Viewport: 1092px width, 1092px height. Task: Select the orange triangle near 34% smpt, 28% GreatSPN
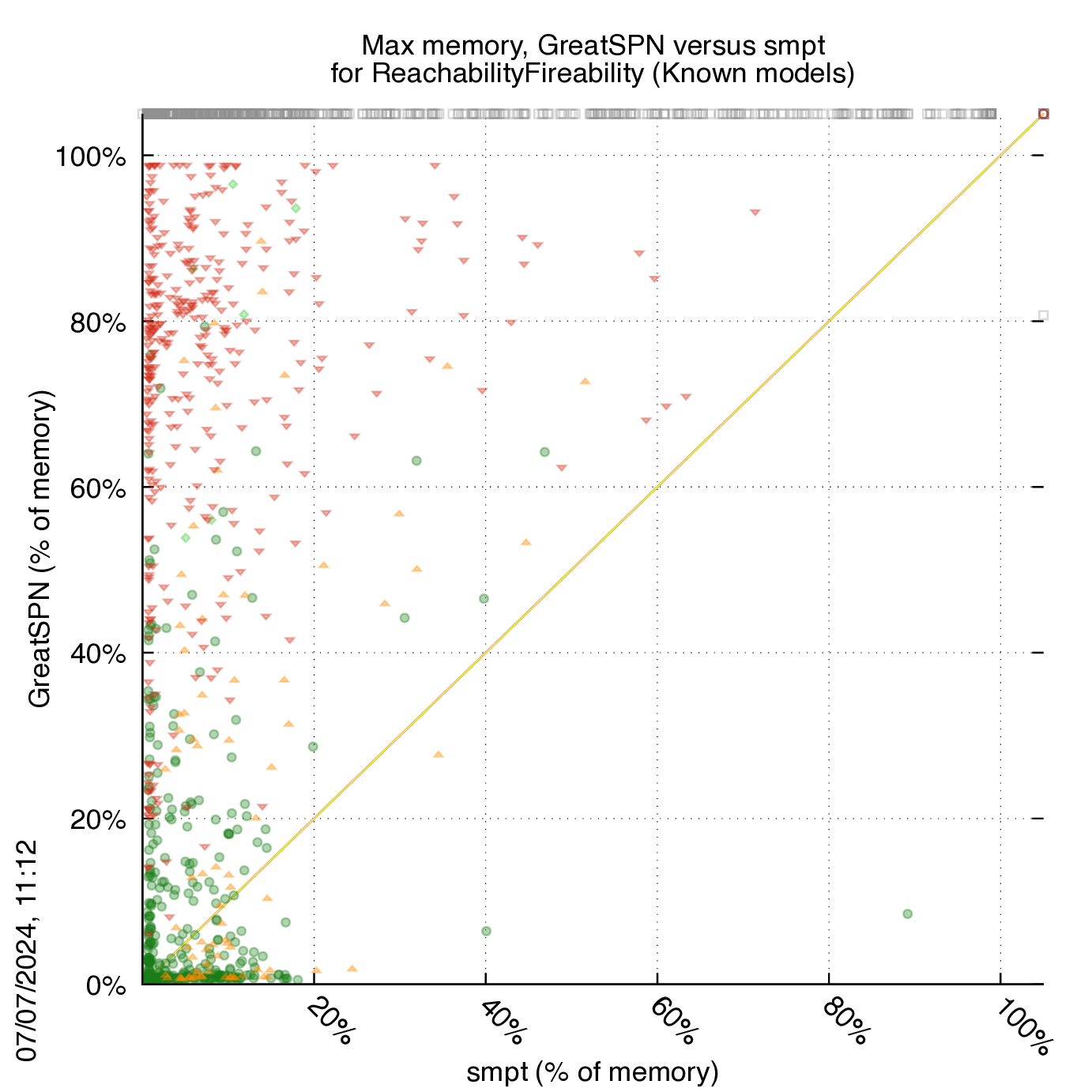click(x=438, y=754)
